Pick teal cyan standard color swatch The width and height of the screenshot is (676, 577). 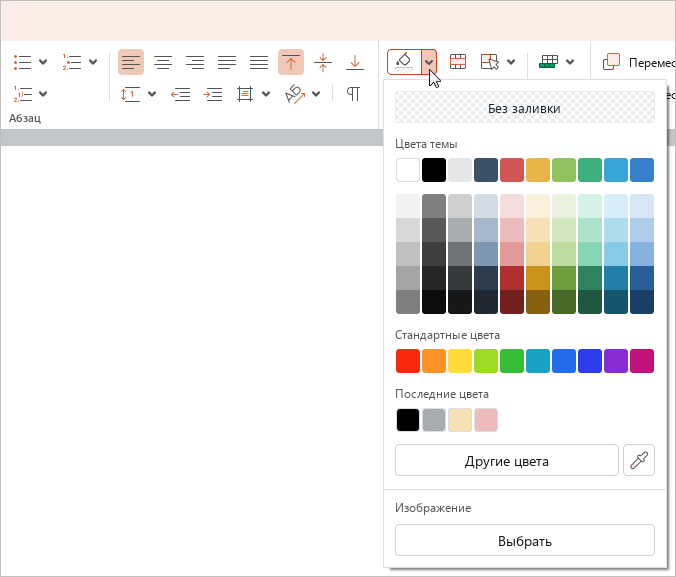538,361
